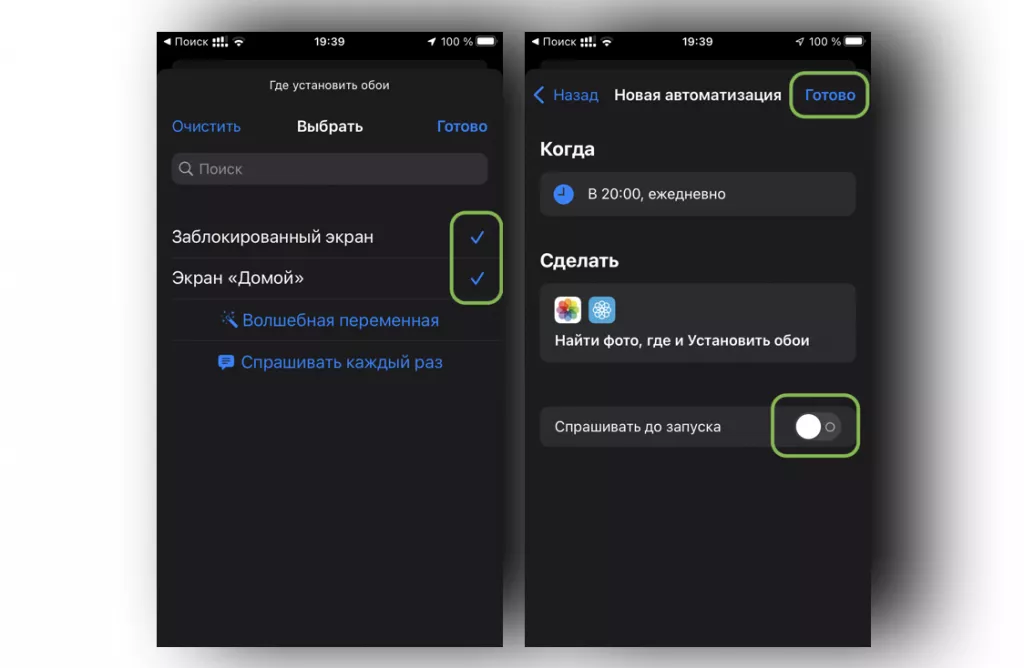
Task: Tap the back chevron beside Назад
Action: [539, 95]
